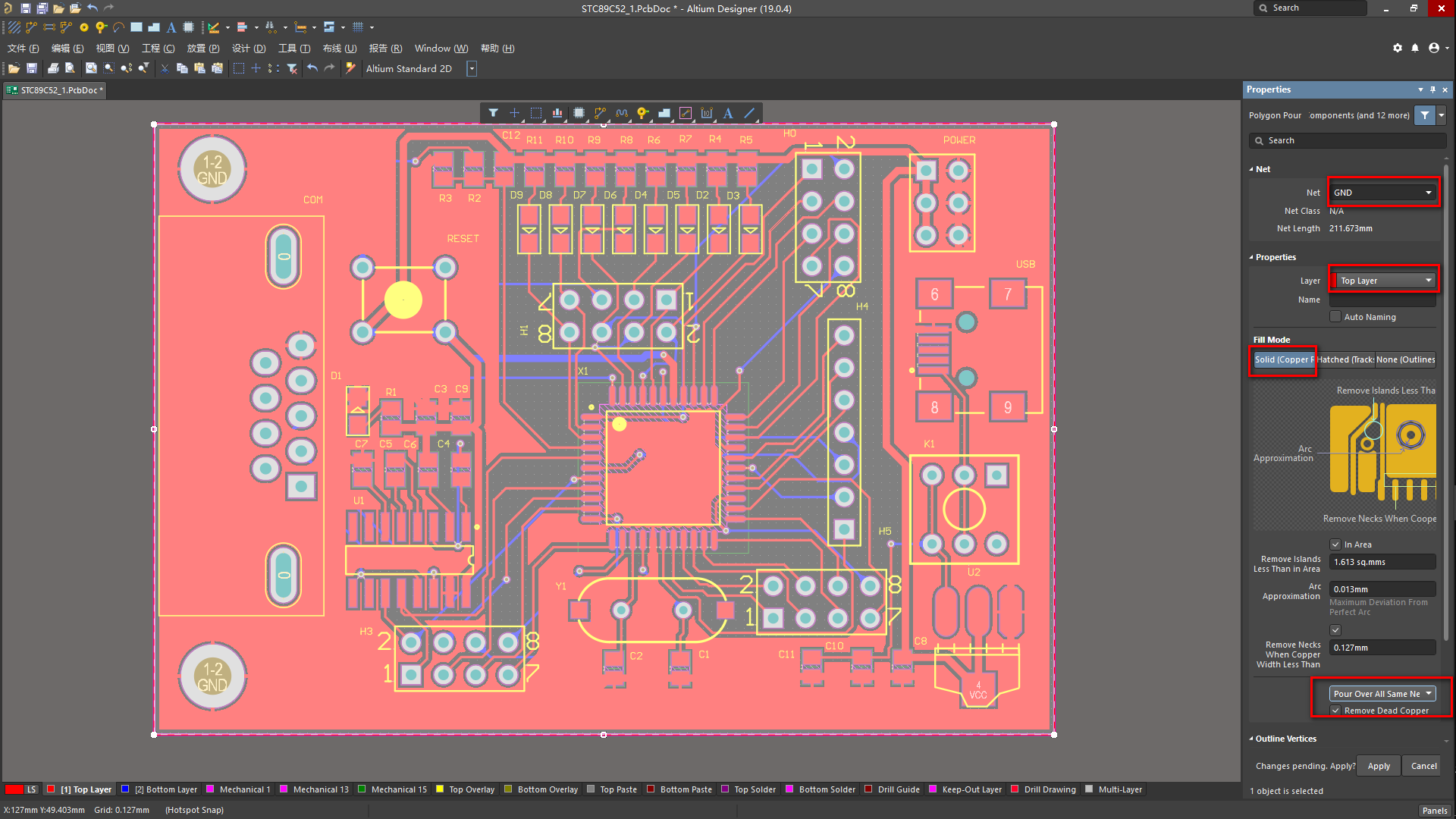The width and height of the screenshot is (1456, 819).
Task: Open the Pour Over All Same Net dropdown
Action: point(1382,694)
